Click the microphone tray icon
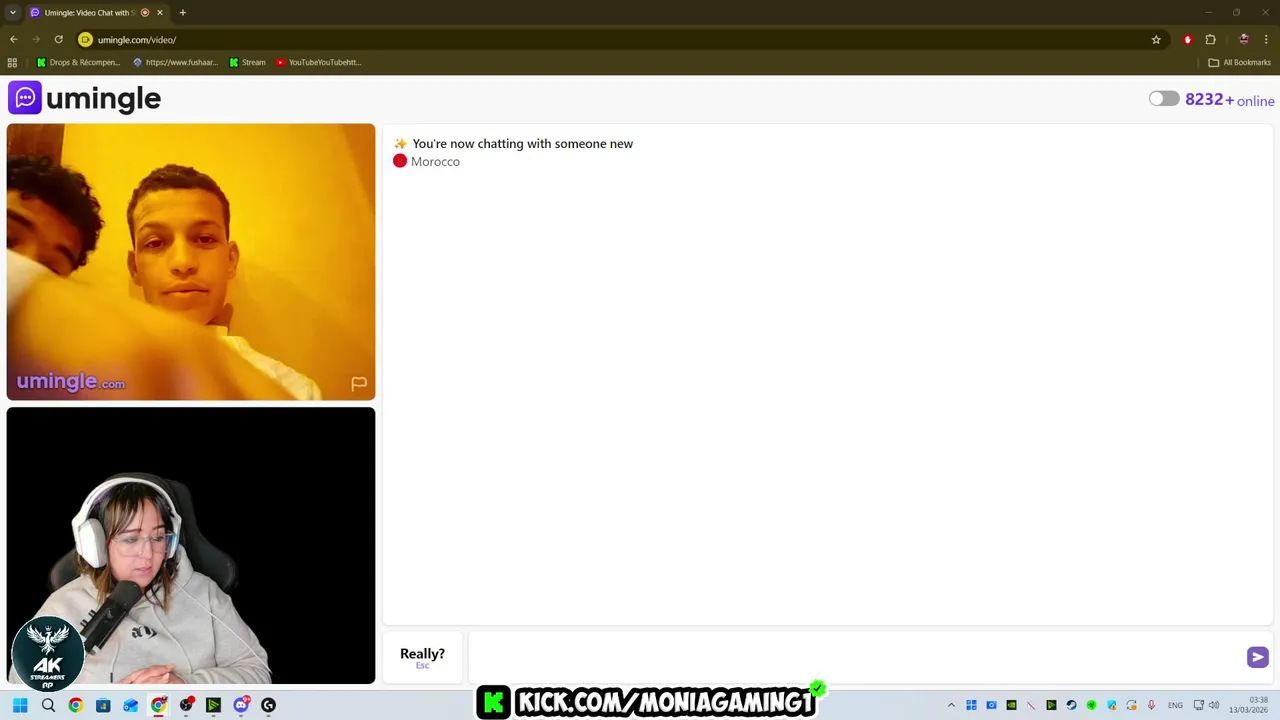The height and width of the screenshot is (720, 1280). 1151,705
